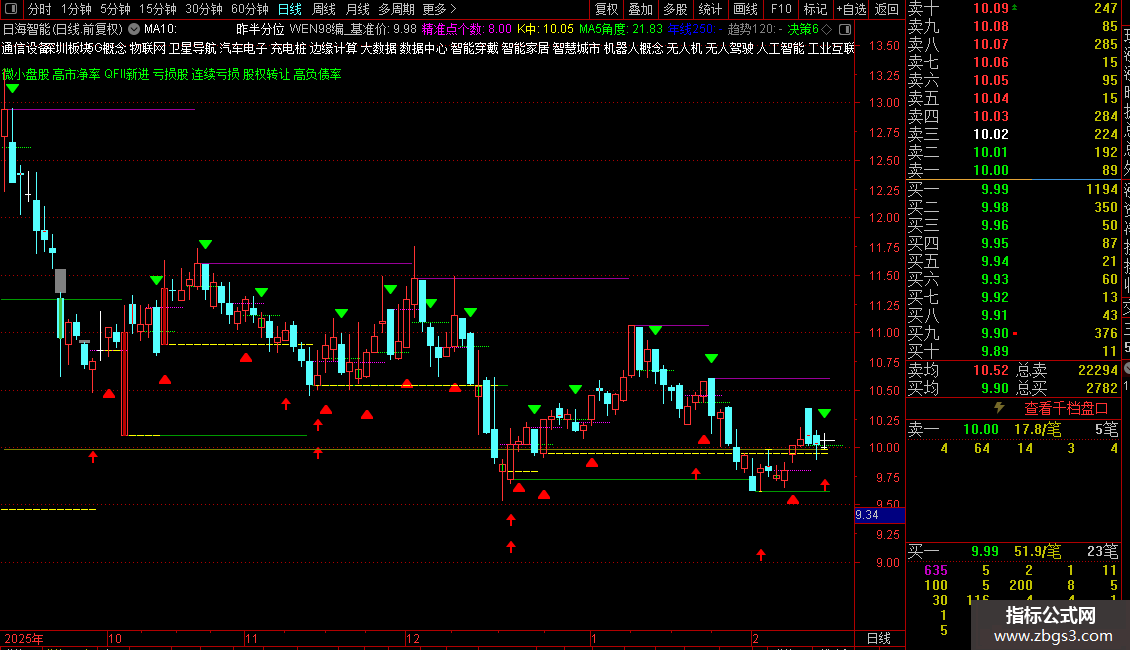Click the blue 9.34 price axis label
Image resolution: width=1130 pixels, height=650 pixels.
[x=879, y=515]
